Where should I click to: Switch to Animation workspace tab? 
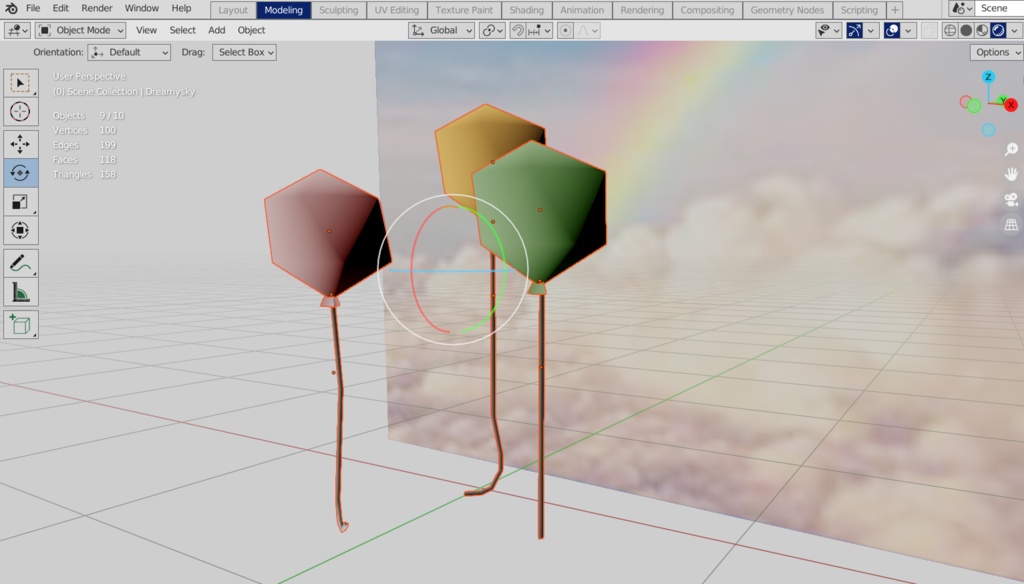(582, 10)
